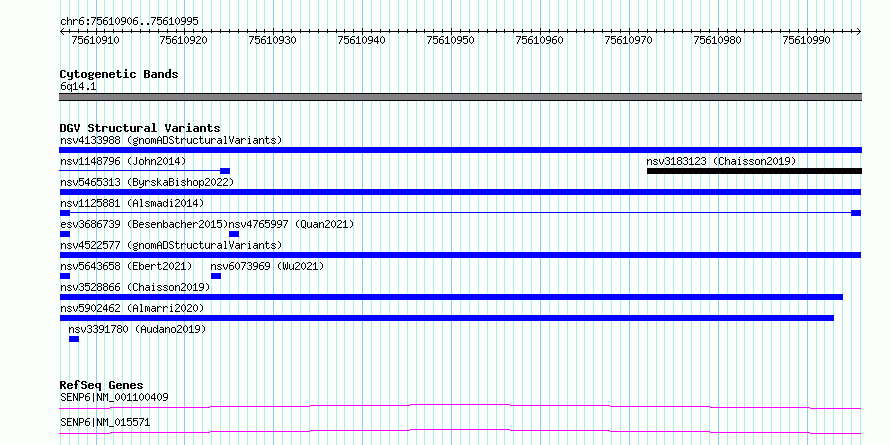Click the nsv1125881 (Alsmadi2014) label
Image resolution: width=890 pixels, height=445 pixels.
132,203
